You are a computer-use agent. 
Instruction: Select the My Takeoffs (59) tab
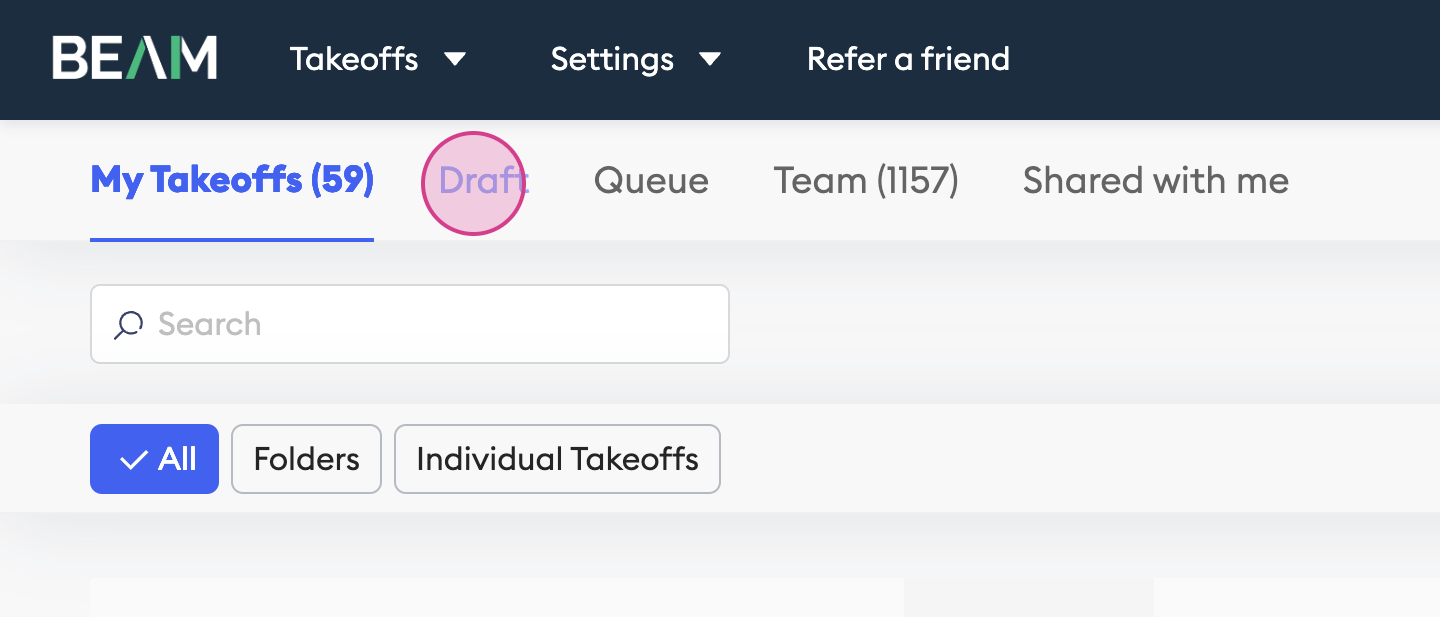(232, 180)
